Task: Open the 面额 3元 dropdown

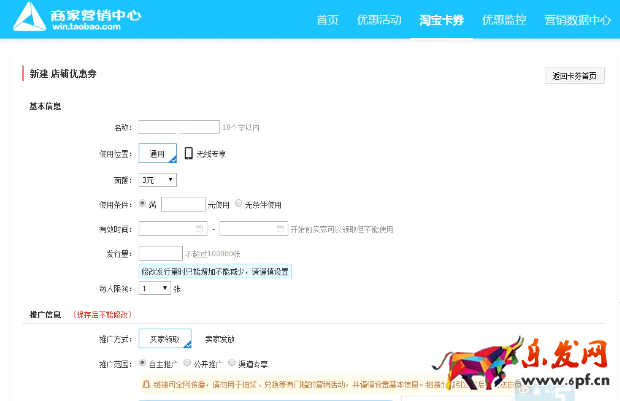Action: tap(158, 180)
